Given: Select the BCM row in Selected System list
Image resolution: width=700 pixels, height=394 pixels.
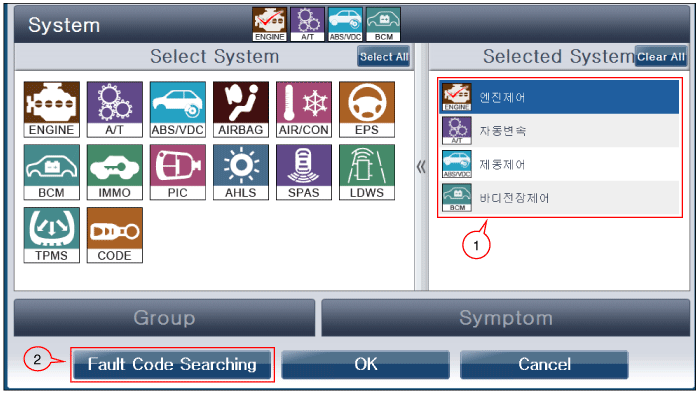Looking at the screenshot, I should pos(559,198).
